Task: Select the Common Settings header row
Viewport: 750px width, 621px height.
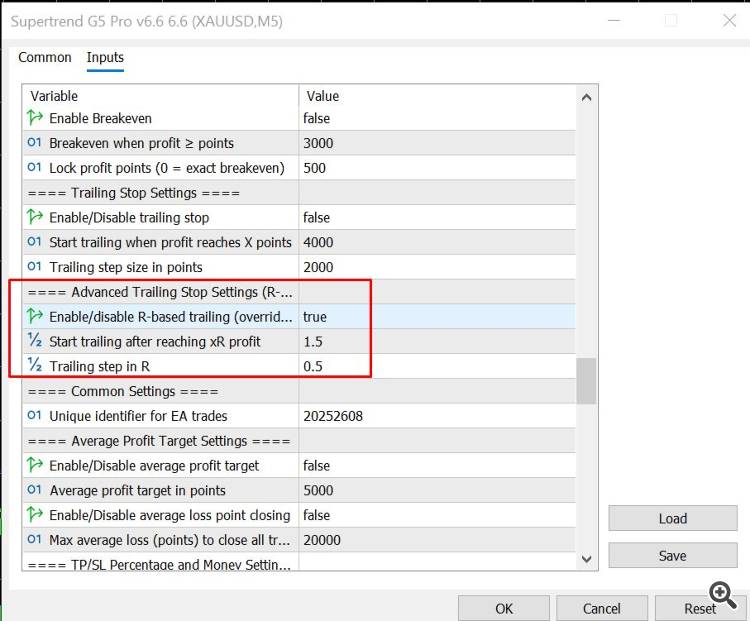Action: pyautogui.click(x=299, y=391)
